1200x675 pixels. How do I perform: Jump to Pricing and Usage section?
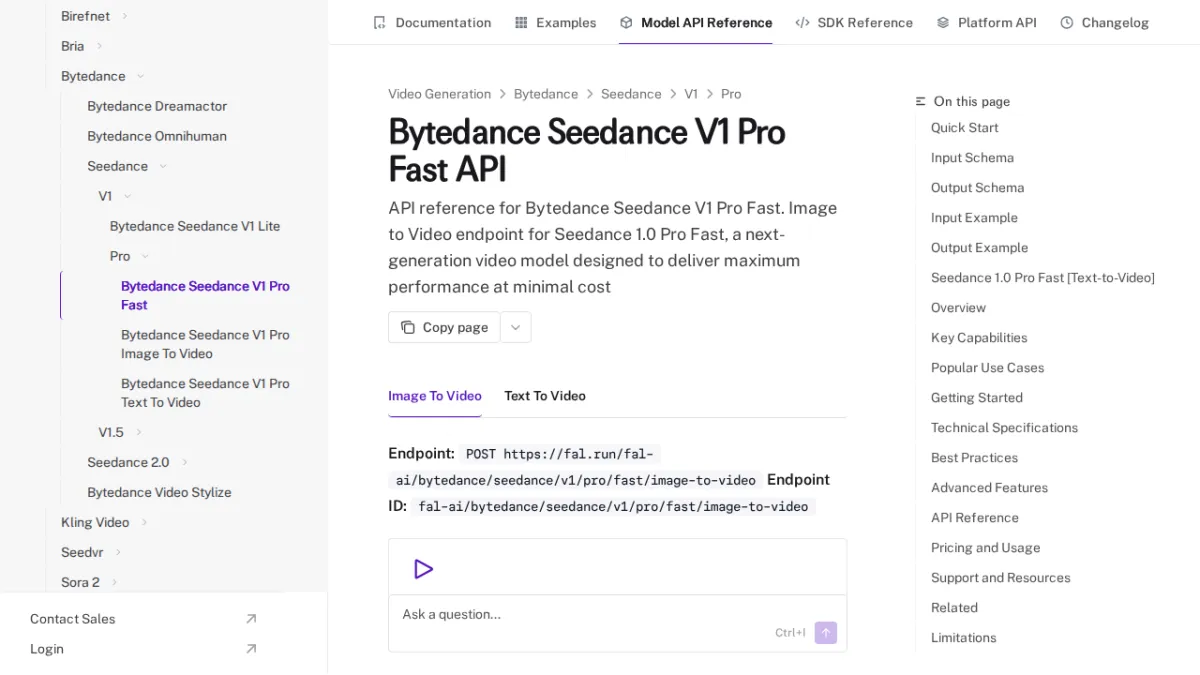985,548
